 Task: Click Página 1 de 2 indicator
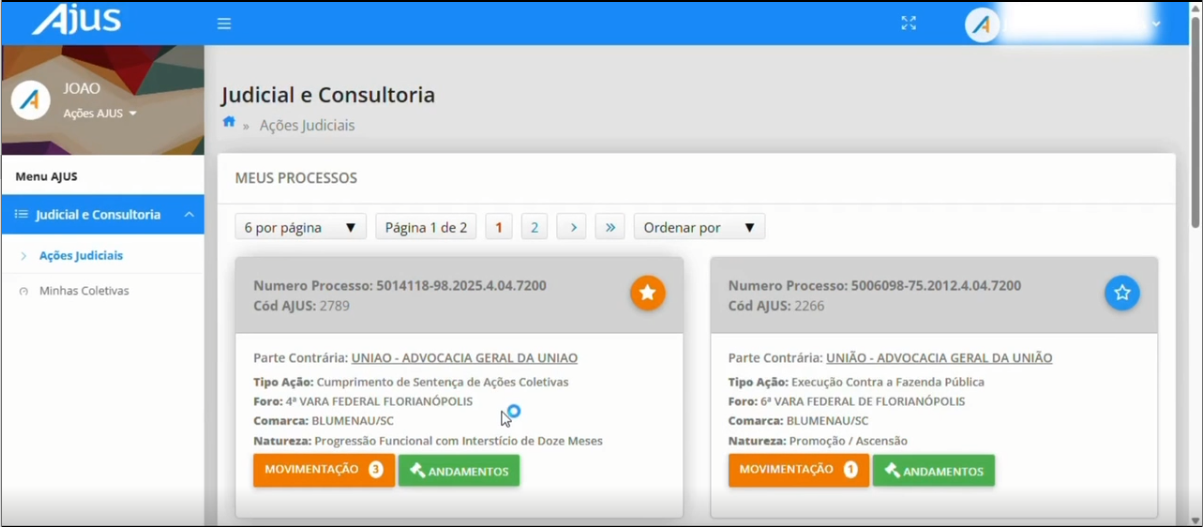point(426,227)
